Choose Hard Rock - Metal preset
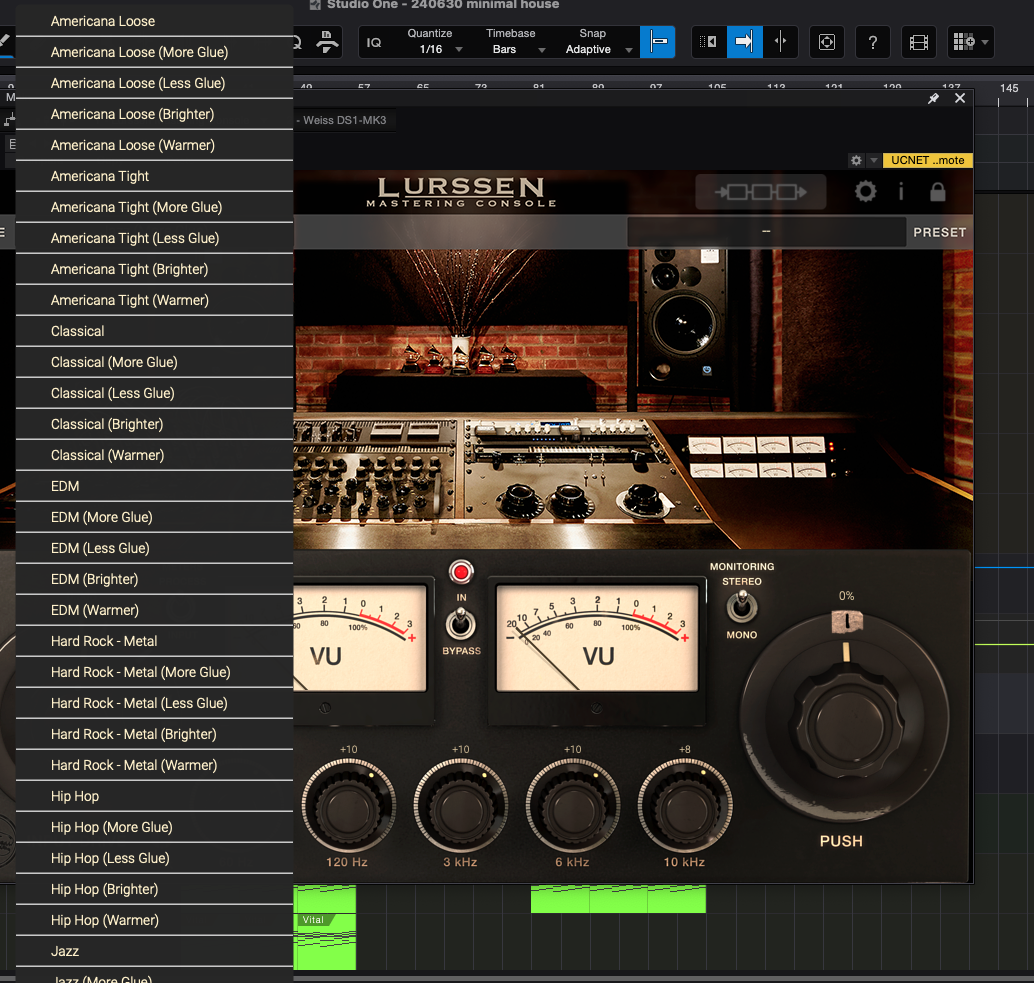The width and height of the screenshot is (1034, 983). click(154, 641)
